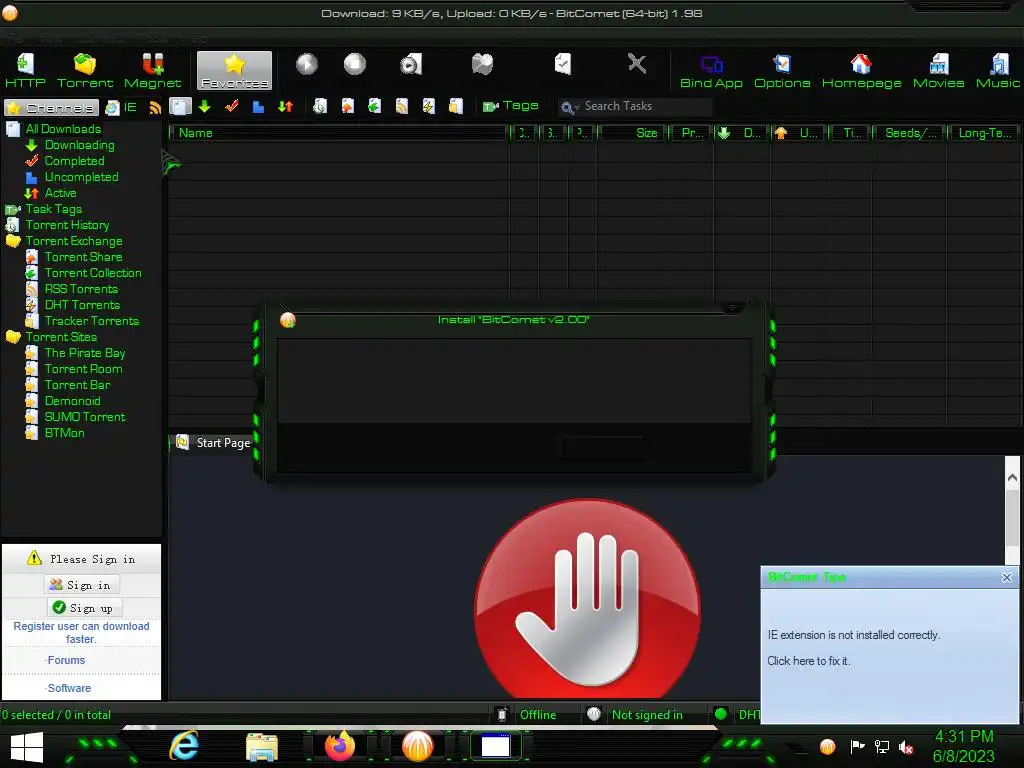
Task: Open the Bind App tool
Action: pos(711,71)
